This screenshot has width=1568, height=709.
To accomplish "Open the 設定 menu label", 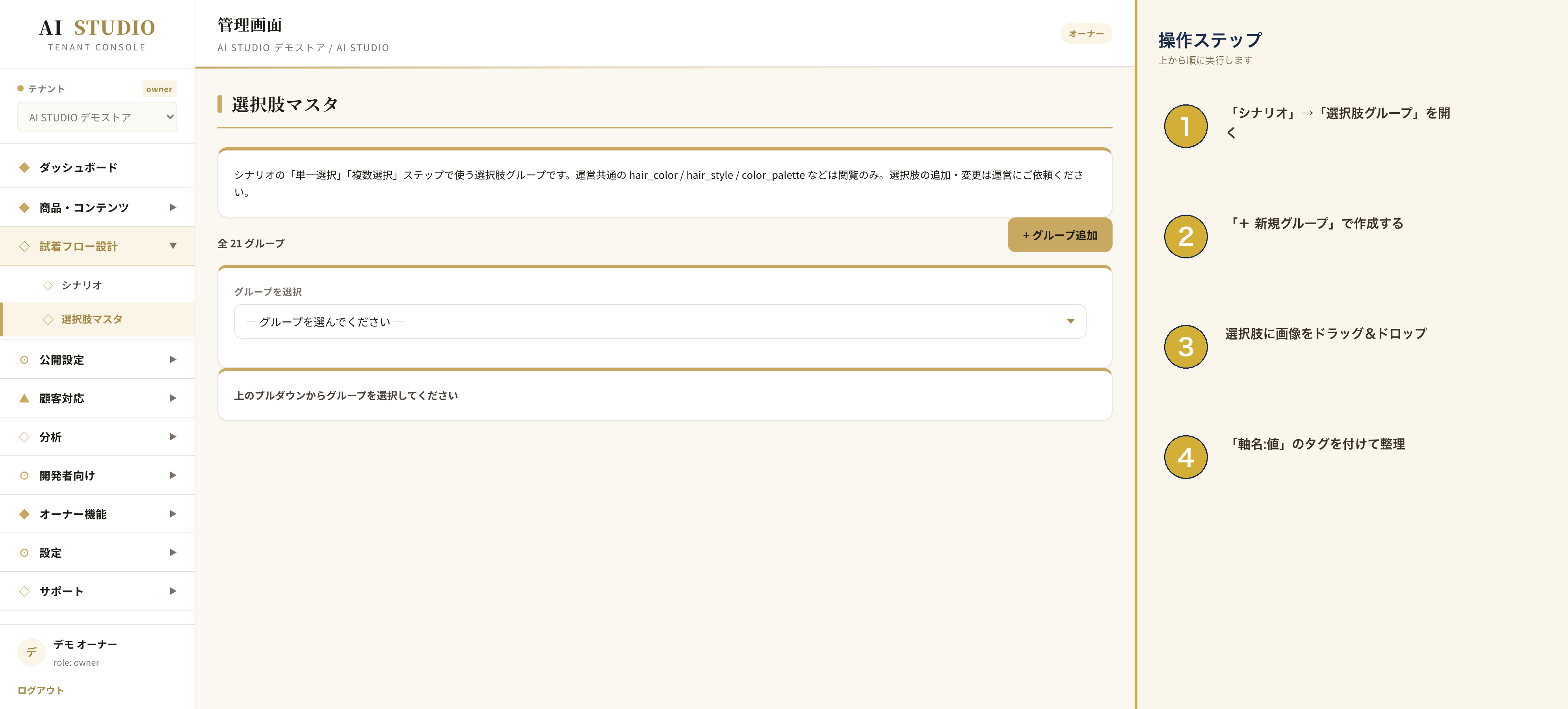I will [50, 553].
